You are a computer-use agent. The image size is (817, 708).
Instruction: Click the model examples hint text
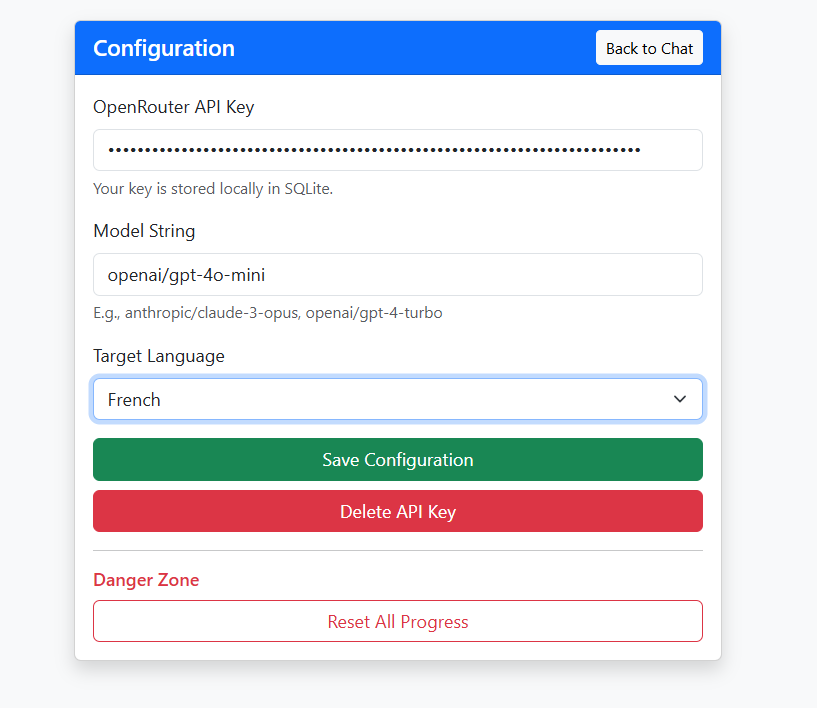click(x=247, y=312)
